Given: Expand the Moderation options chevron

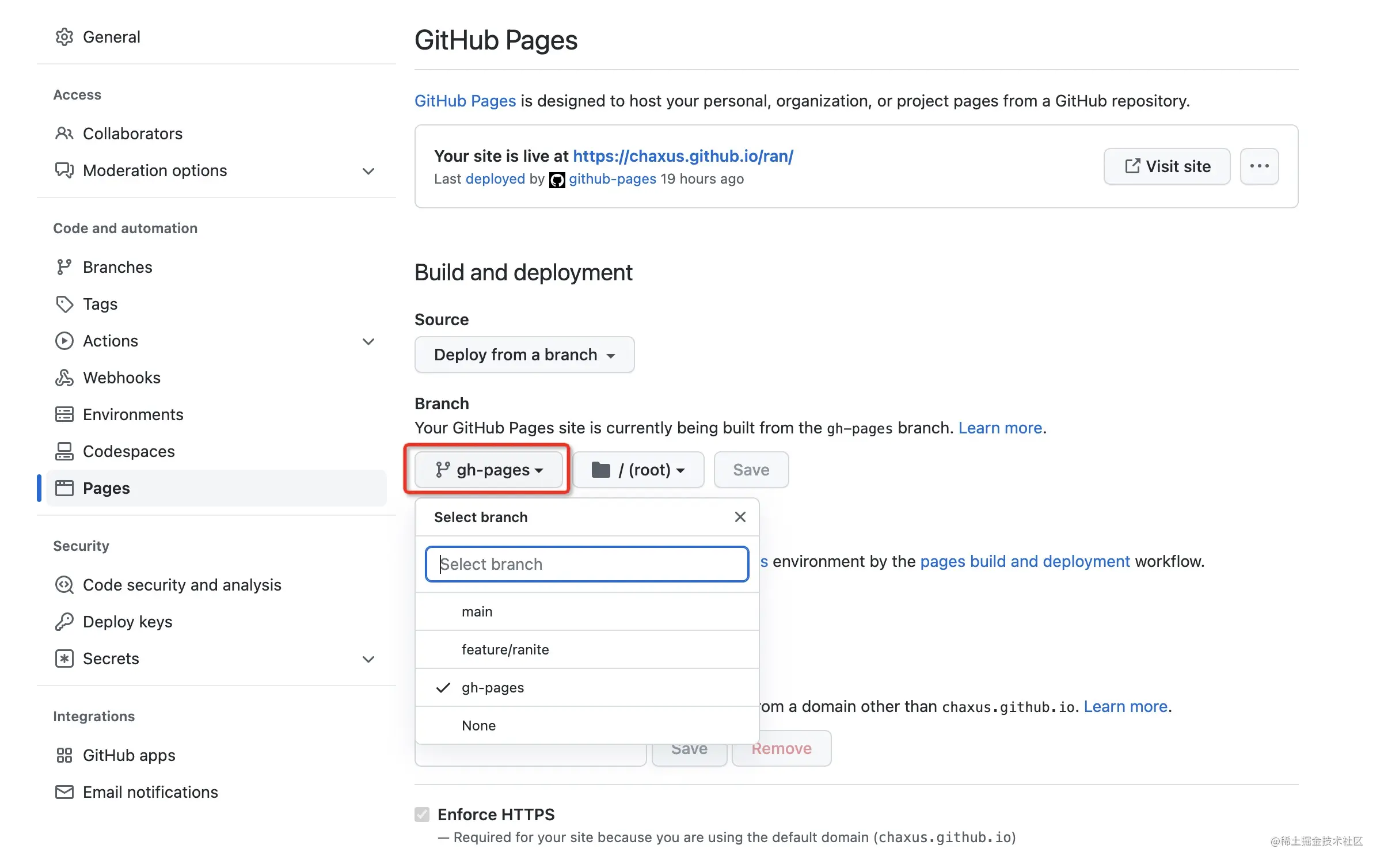Looking at the screenshot, I should 368,171.
